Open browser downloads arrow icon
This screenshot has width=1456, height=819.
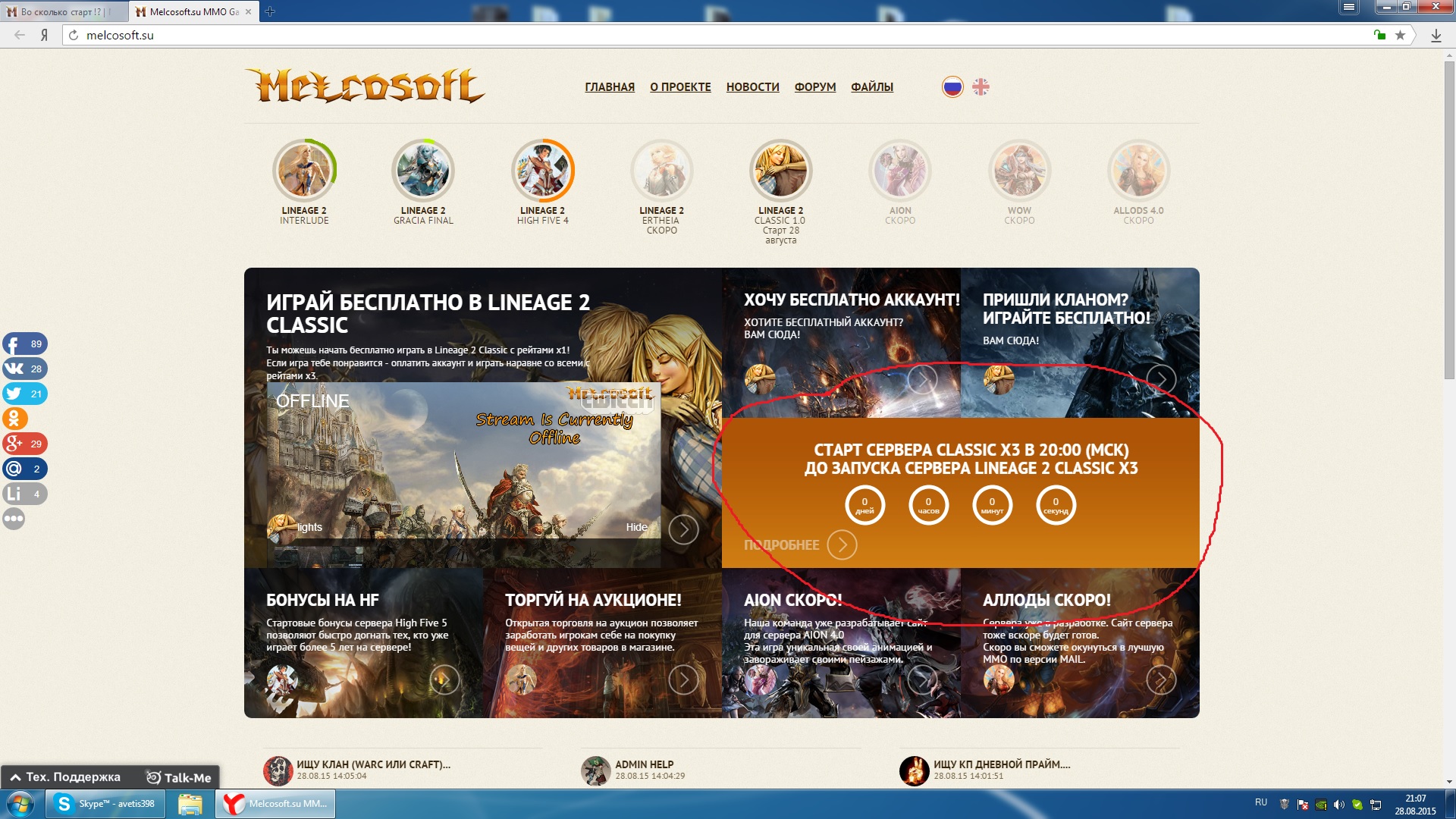pos(1436,35)
